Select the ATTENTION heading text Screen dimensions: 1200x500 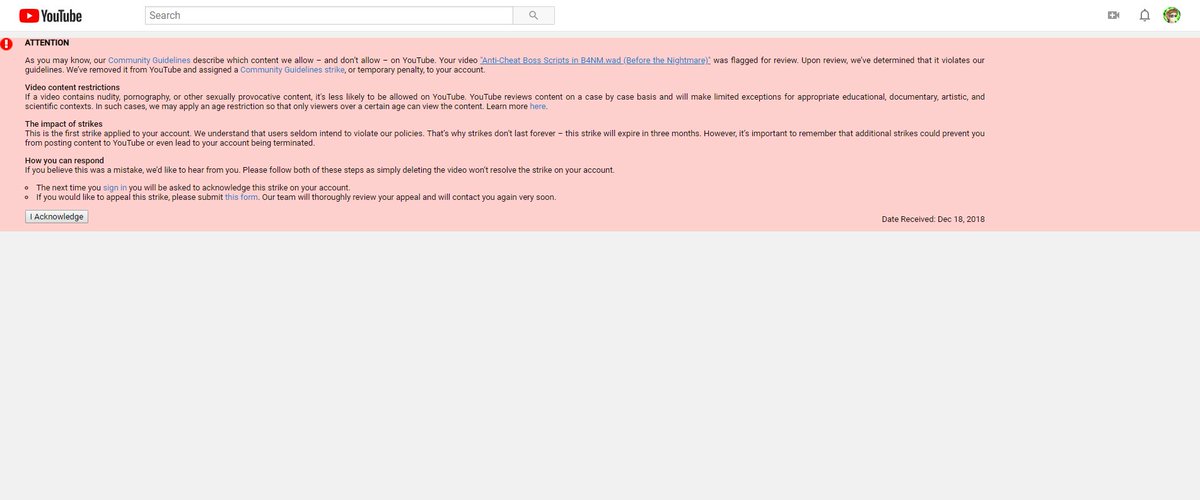click(47, 43)
